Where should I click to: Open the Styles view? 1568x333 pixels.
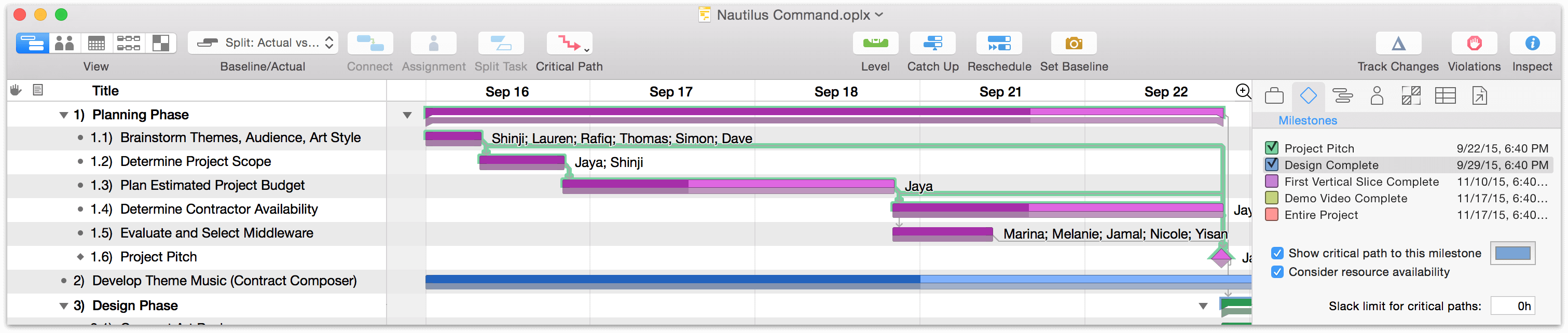pos(161,43)
